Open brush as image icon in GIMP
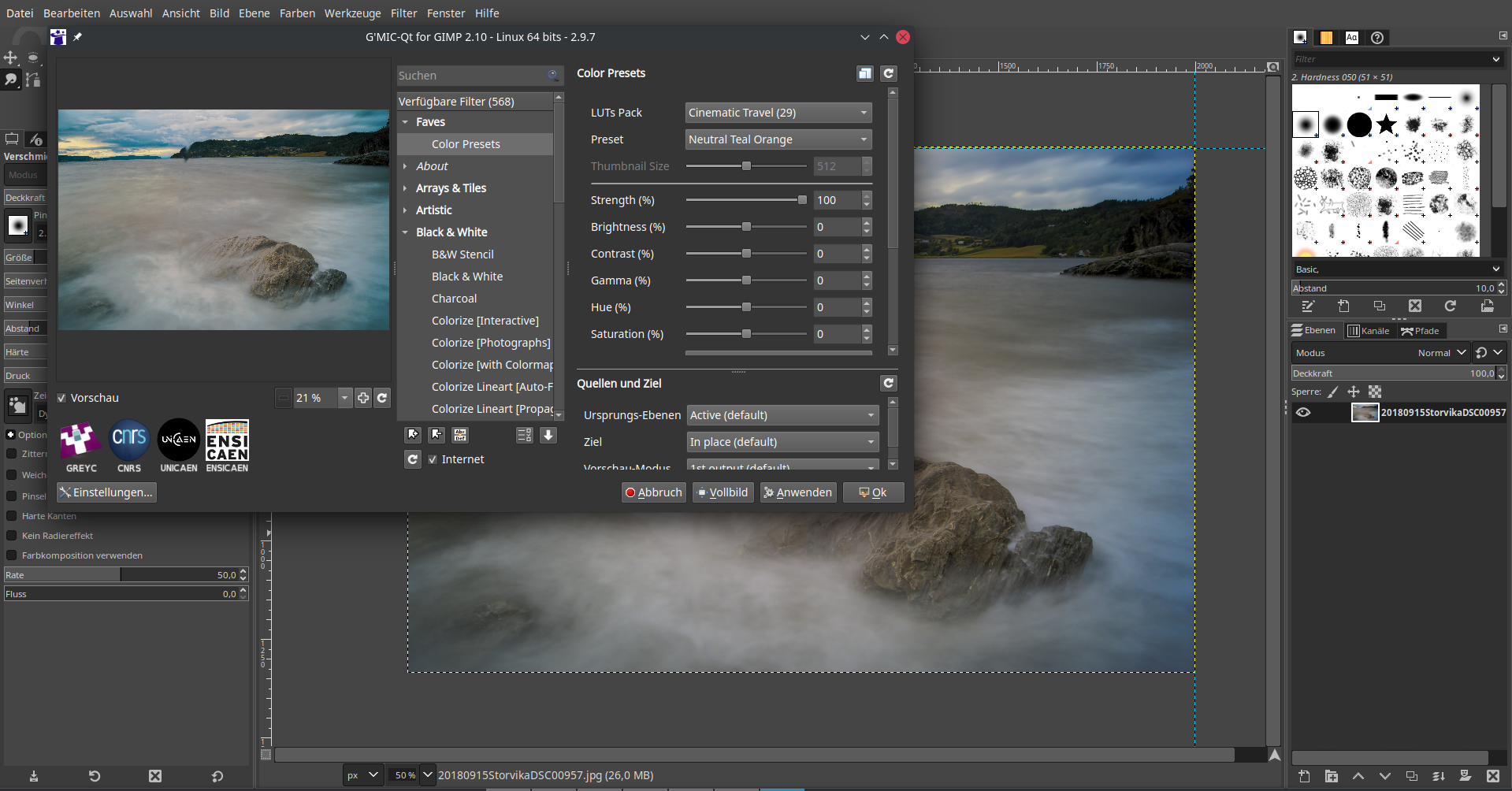The image size is (1512, 791). click(x=1487, y=306)
